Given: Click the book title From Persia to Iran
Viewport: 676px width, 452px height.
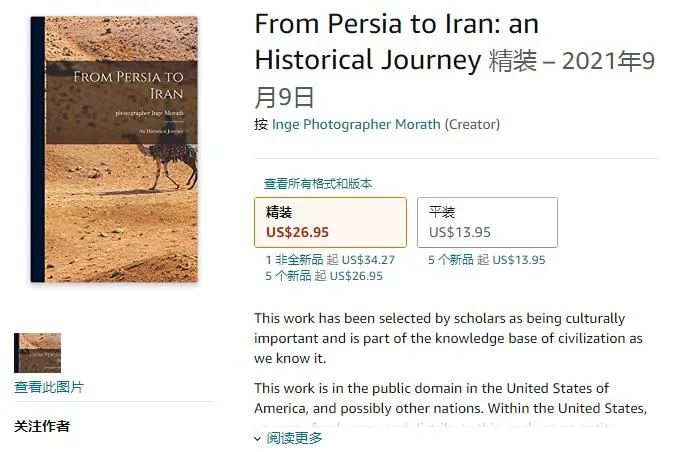Looking at the screenshot, I should pyautogui.click(x=397, y=41).
